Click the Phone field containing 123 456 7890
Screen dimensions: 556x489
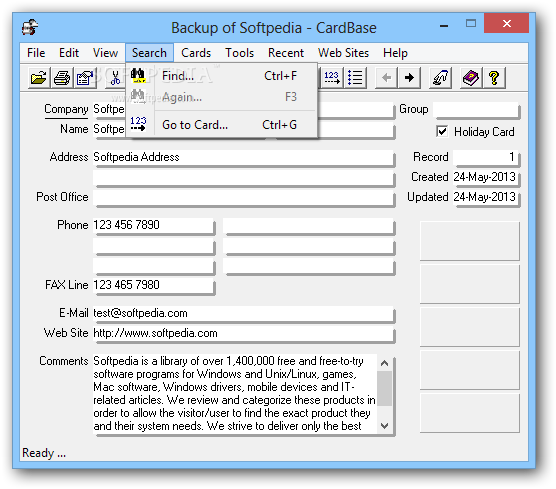pyautogui.click(x=154, y=225)
